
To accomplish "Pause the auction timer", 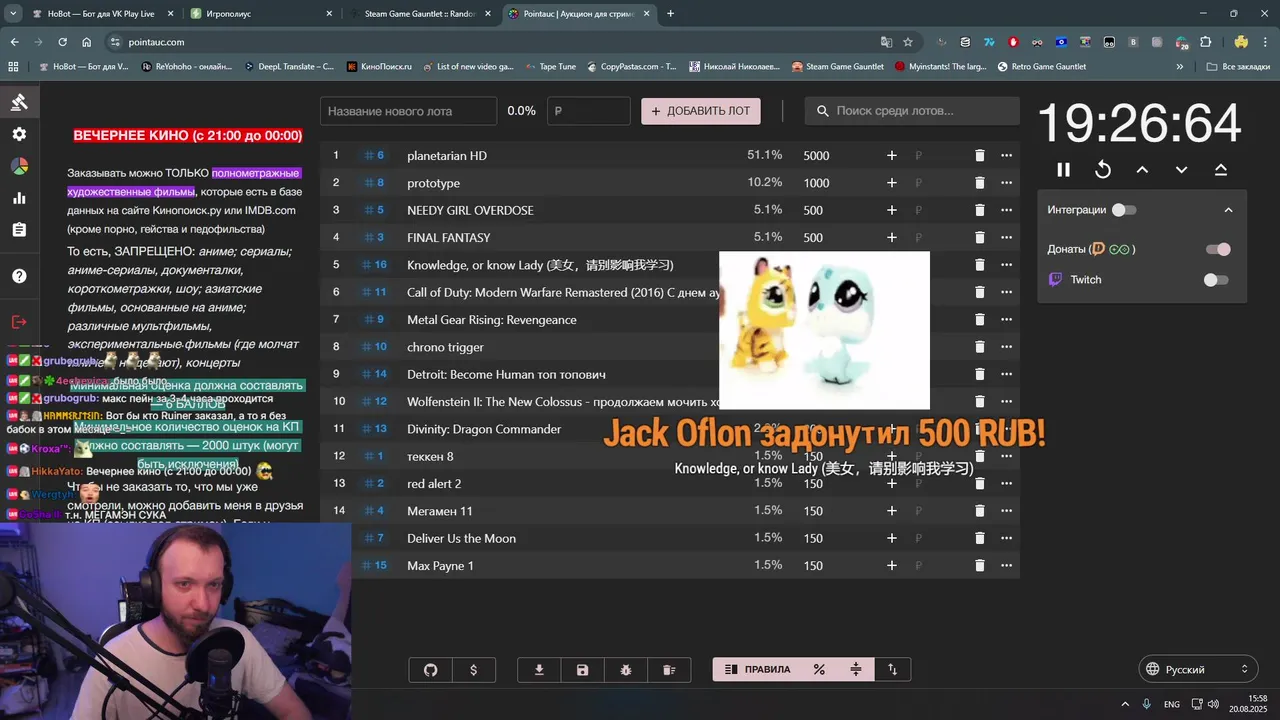I will tap(1063, 170).
